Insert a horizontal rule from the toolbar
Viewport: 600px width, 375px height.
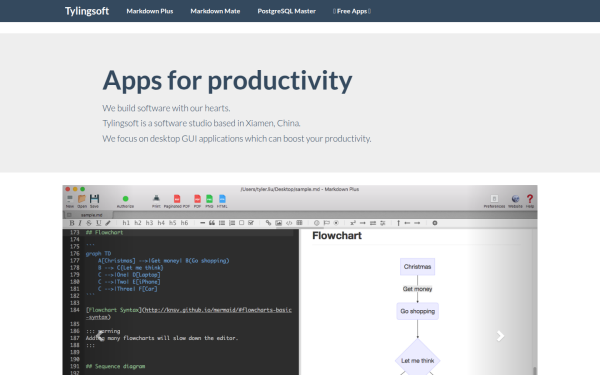point(202,223)
